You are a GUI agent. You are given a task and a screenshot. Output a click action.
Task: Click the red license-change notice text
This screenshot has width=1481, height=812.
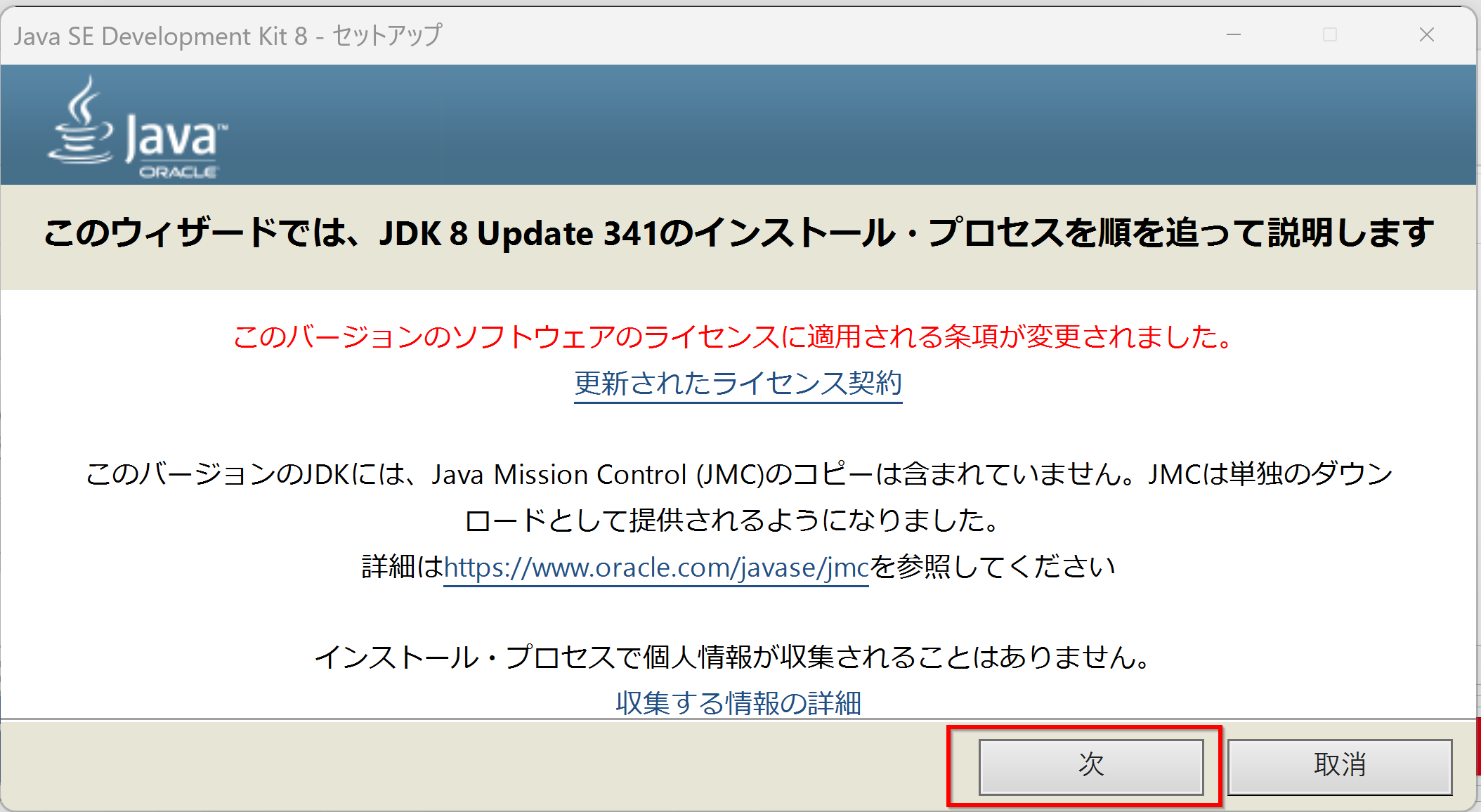point(733,336)
